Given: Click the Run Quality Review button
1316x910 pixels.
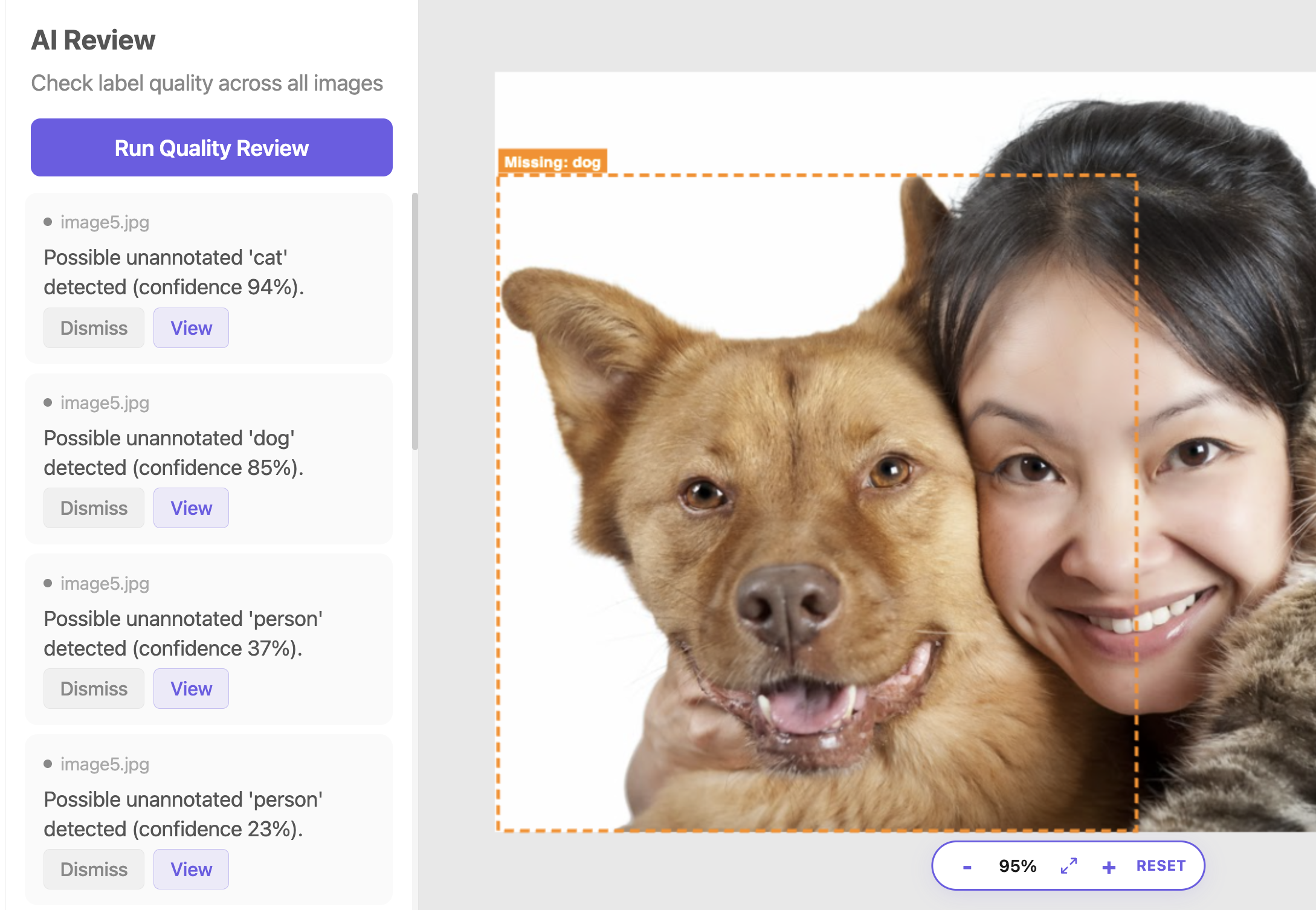Looking at the screenshot, I should [x=211, y=147].
